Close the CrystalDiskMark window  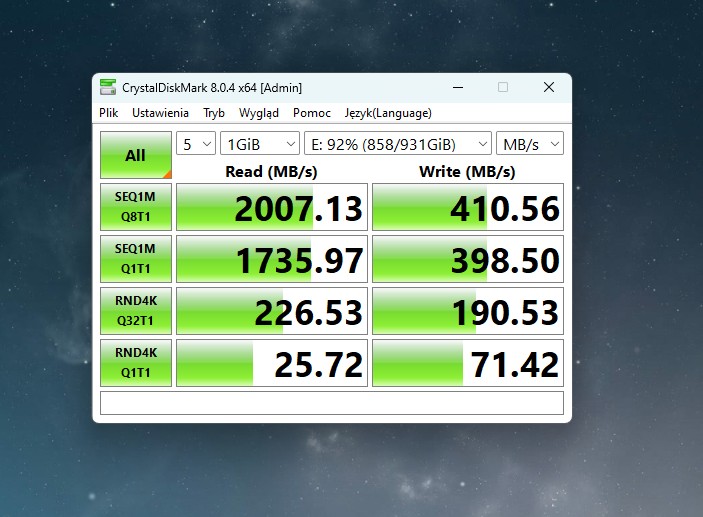(x=549, y=87)
